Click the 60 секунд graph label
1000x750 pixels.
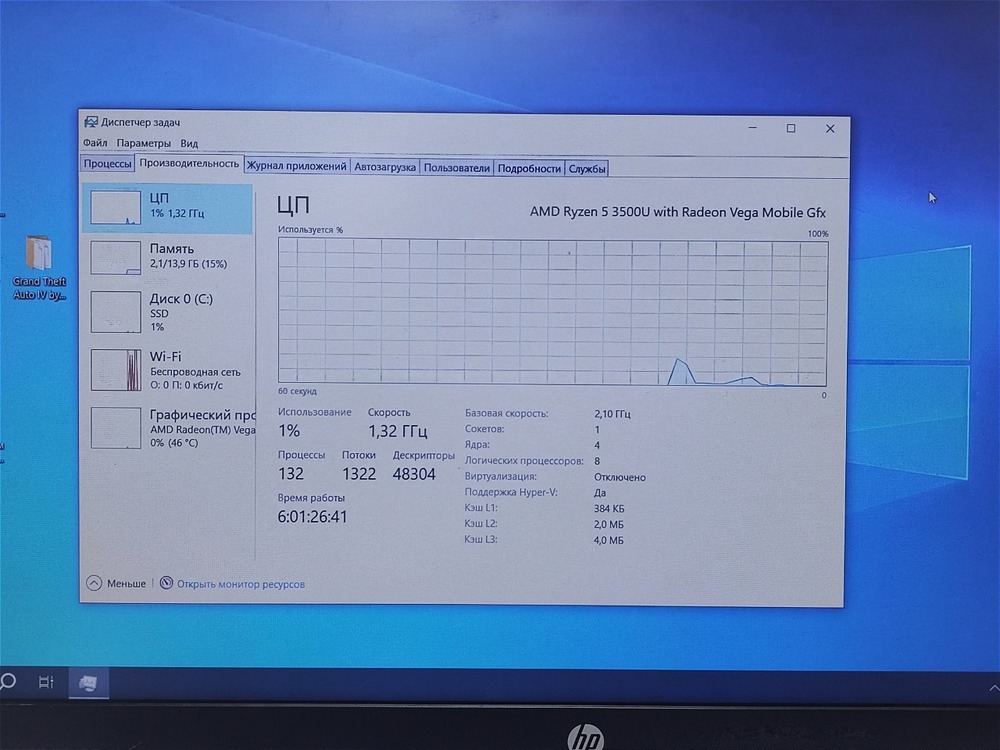pos(297,391)
